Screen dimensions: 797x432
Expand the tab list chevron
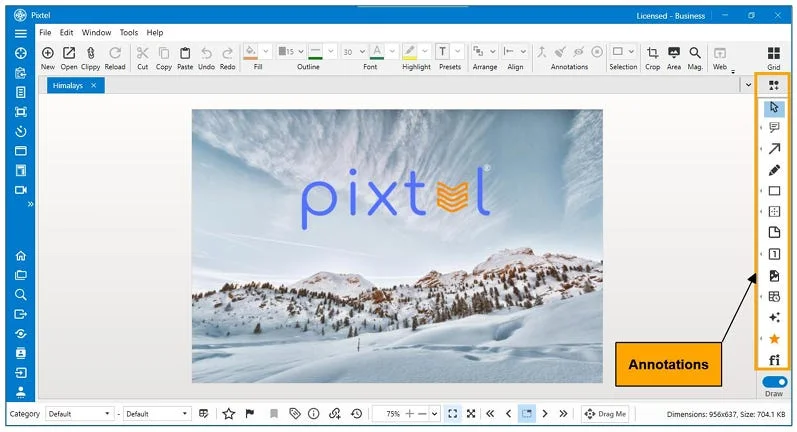click(x=748, y=85)
